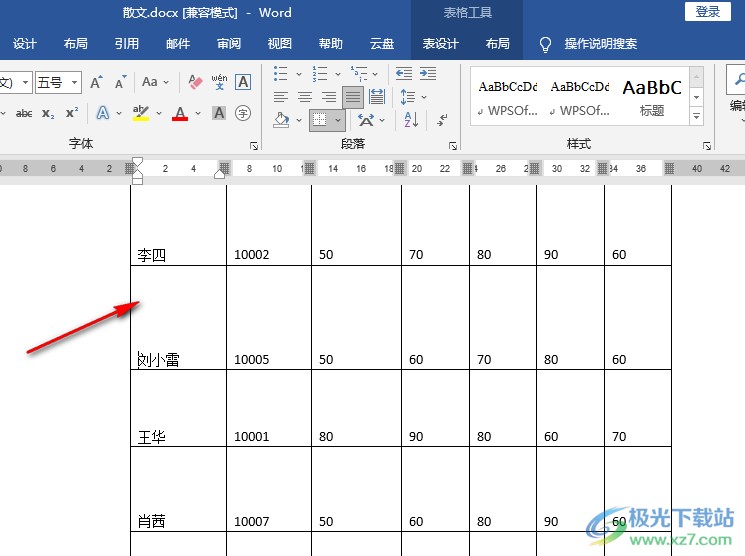This screenshot has width=745, height=556.
Task: Click the 操作说明搜索 search box
Action: (601, 44)
